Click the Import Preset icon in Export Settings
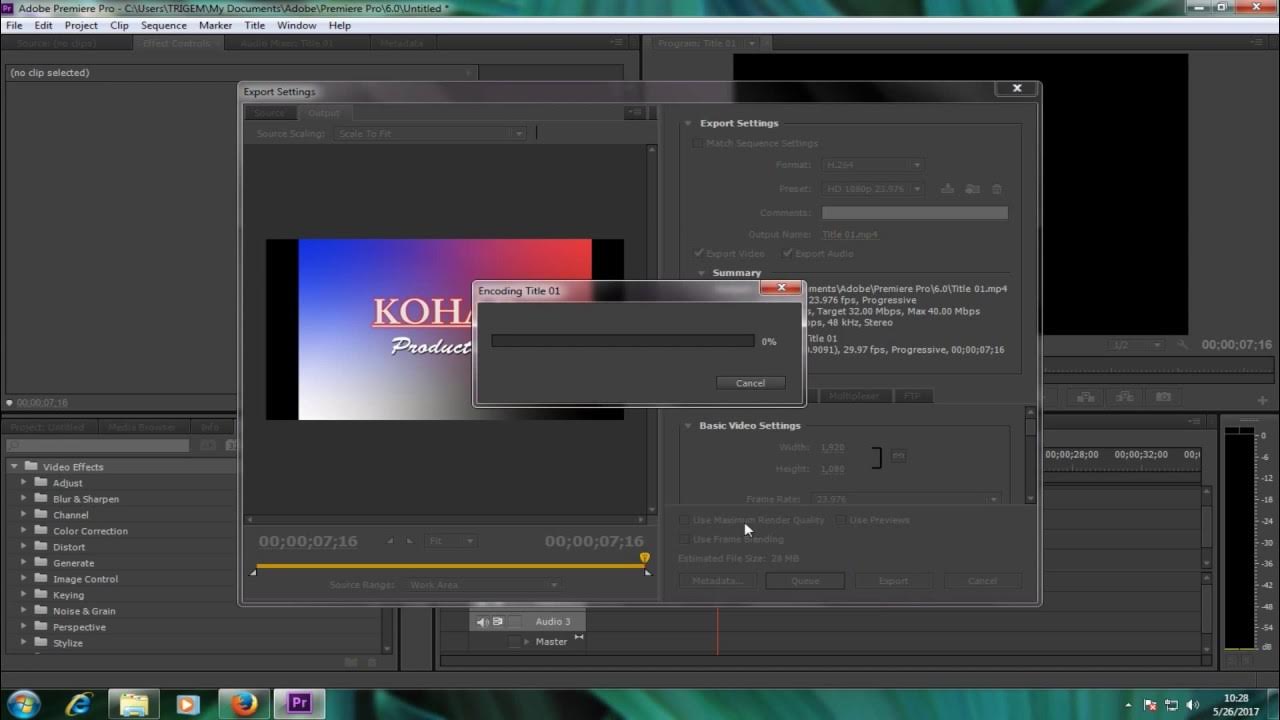1280x720 pixels. pos(972,189)
